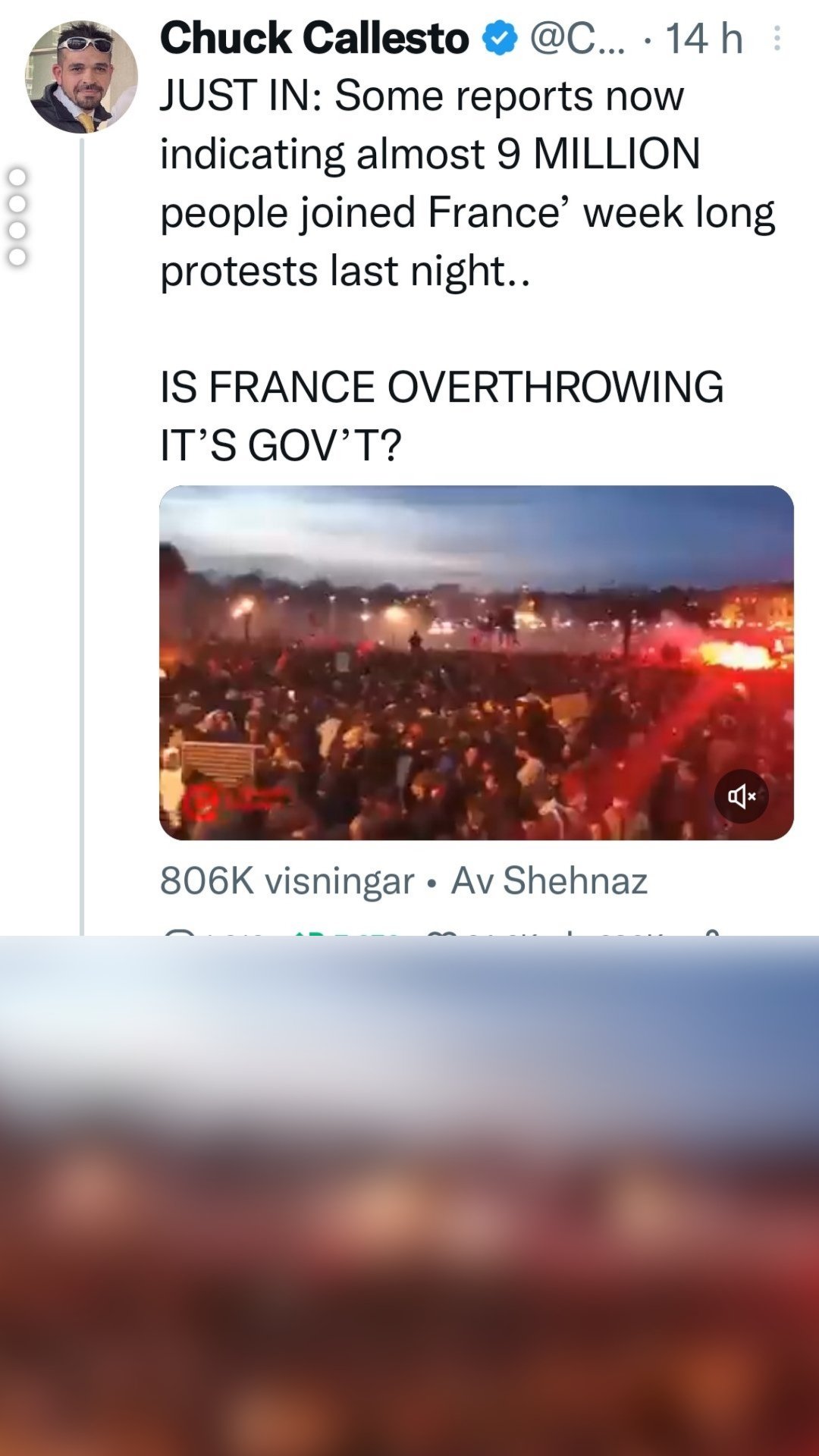Image resolution: width=819 pixels, height=1456 pixels.
Task: Tap the second circle in the left column
Action: (17, 204)
